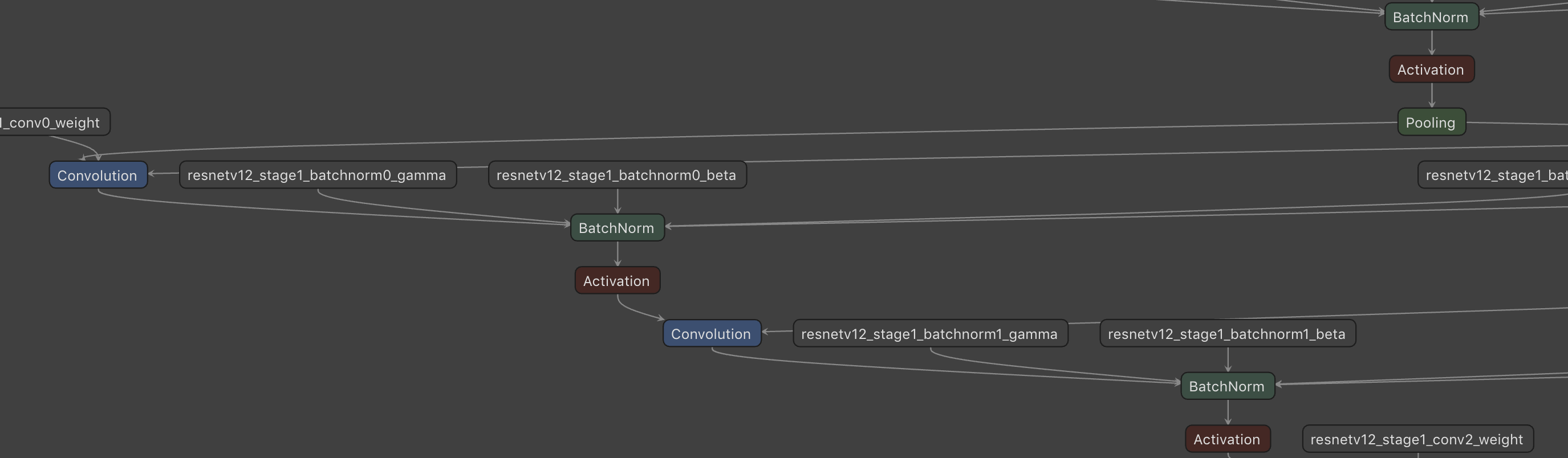Select the resnetv12_stage1_batchnorm1_beta node

[x=1227, y=334]
